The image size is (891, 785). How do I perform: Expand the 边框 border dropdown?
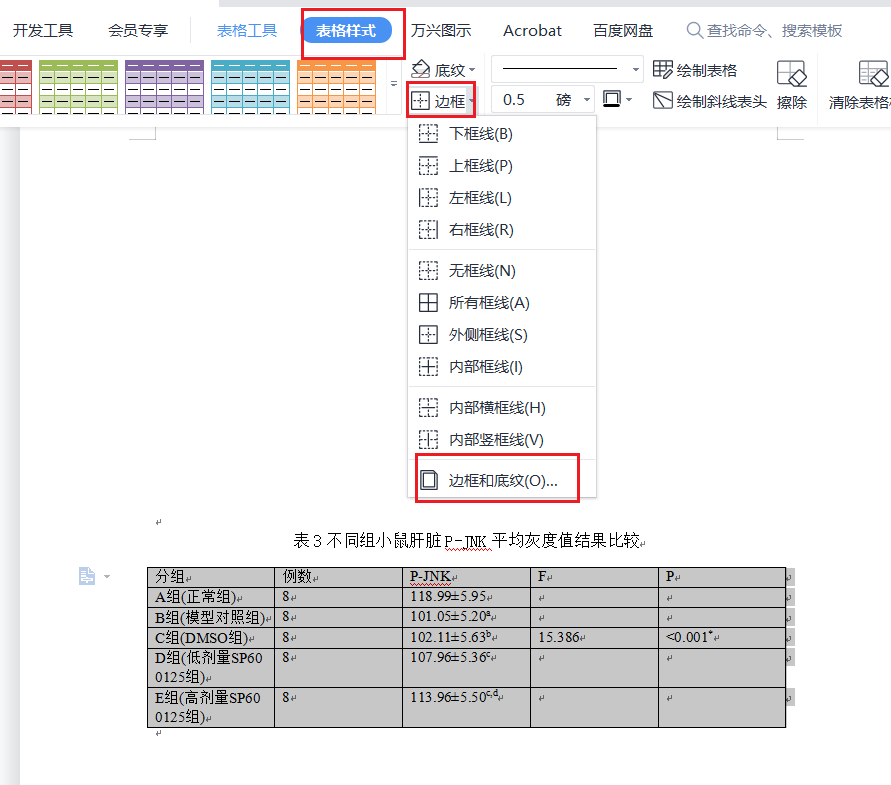click(x=471, y=101)
